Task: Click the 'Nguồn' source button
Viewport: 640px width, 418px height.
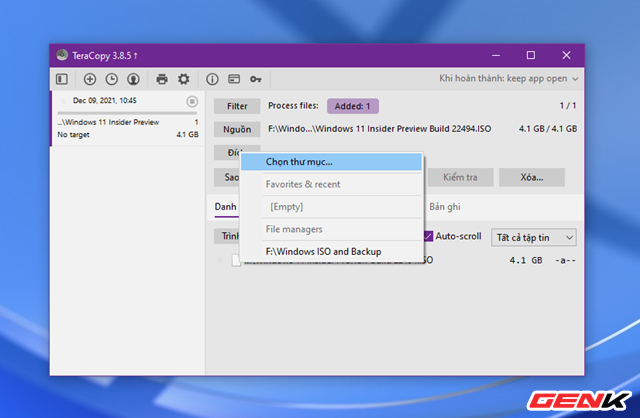Action: tap(237, 129)
